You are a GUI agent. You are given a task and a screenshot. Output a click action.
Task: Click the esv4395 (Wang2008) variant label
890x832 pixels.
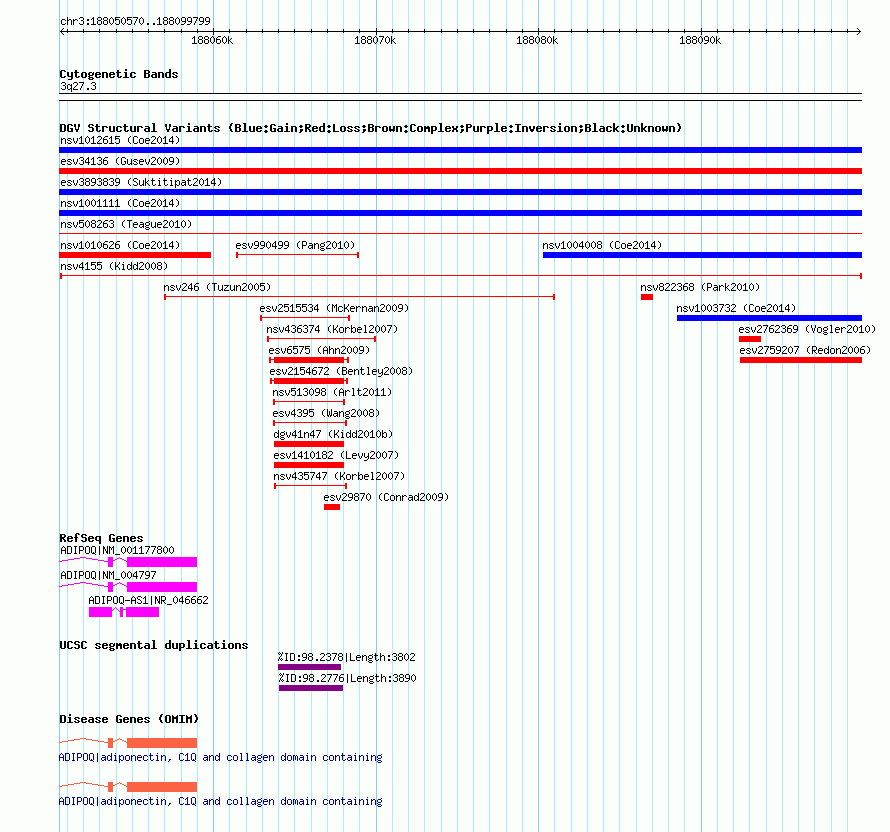coord(326,413)
